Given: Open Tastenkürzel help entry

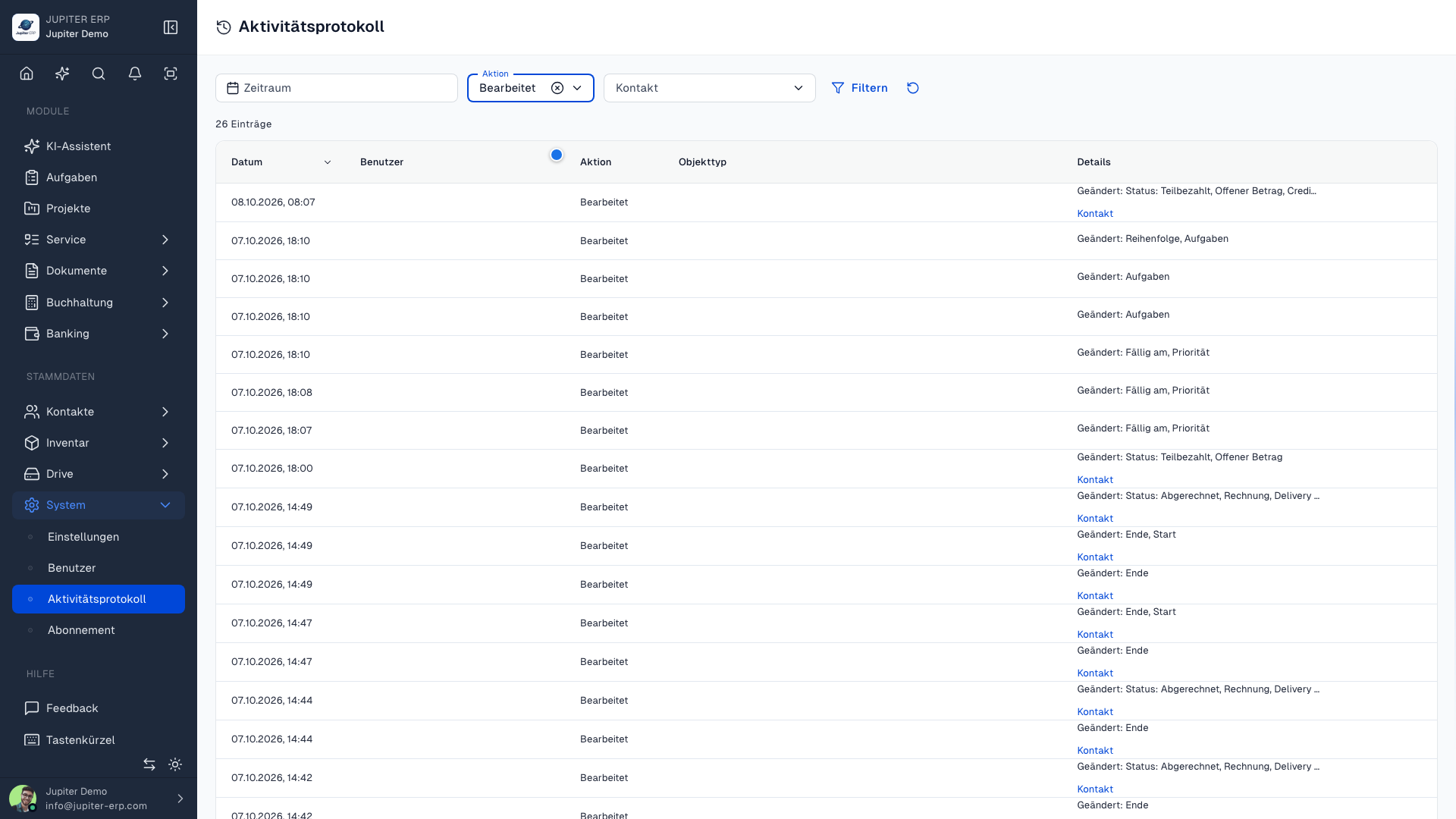Looking at the screenshot, I should pos(99,740).
